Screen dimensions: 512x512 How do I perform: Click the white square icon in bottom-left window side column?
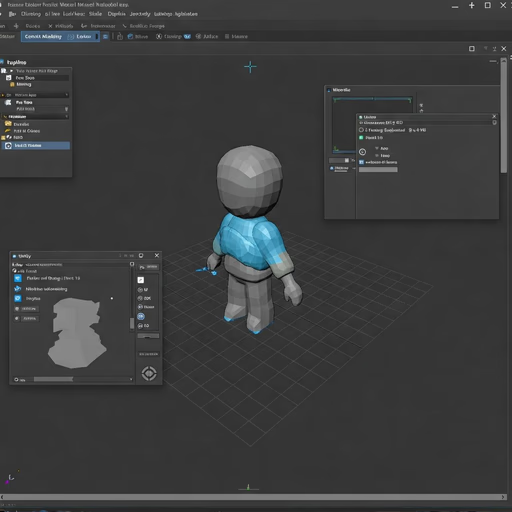[x=141, y=280]
